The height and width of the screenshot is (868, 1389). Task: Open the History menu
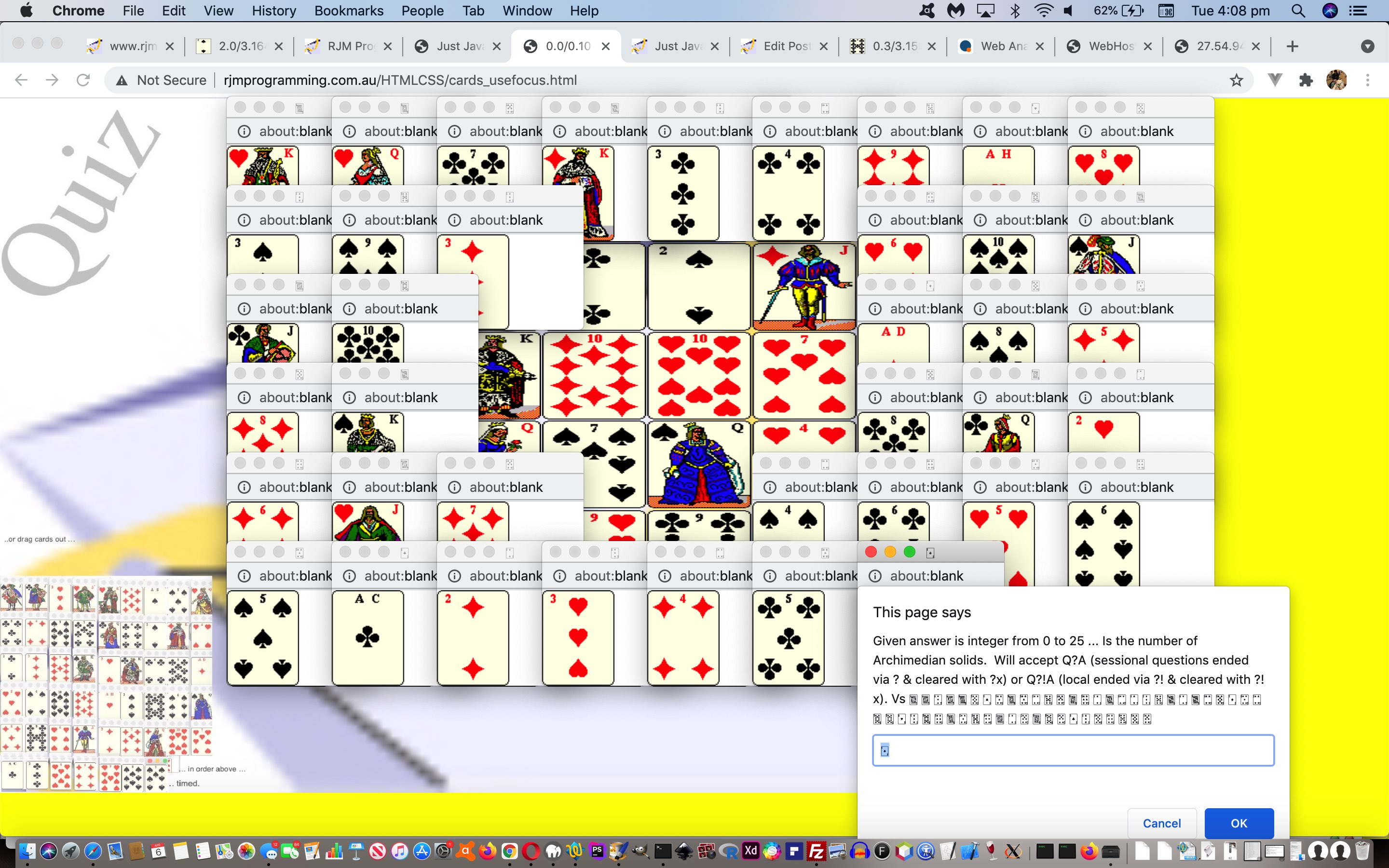(x=274, y=10)
